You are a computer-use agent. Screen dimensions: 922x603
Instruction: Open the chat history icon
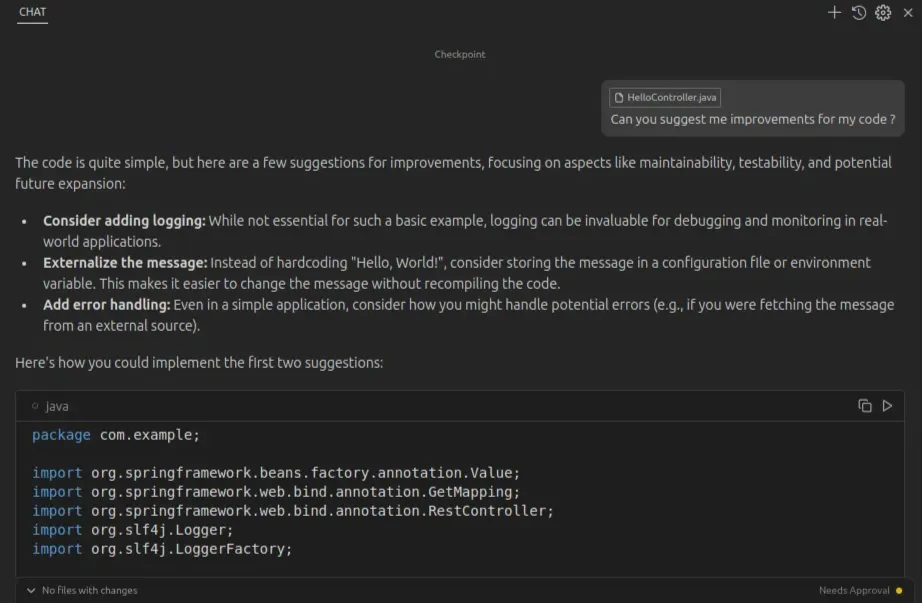[x=858, y=13]
